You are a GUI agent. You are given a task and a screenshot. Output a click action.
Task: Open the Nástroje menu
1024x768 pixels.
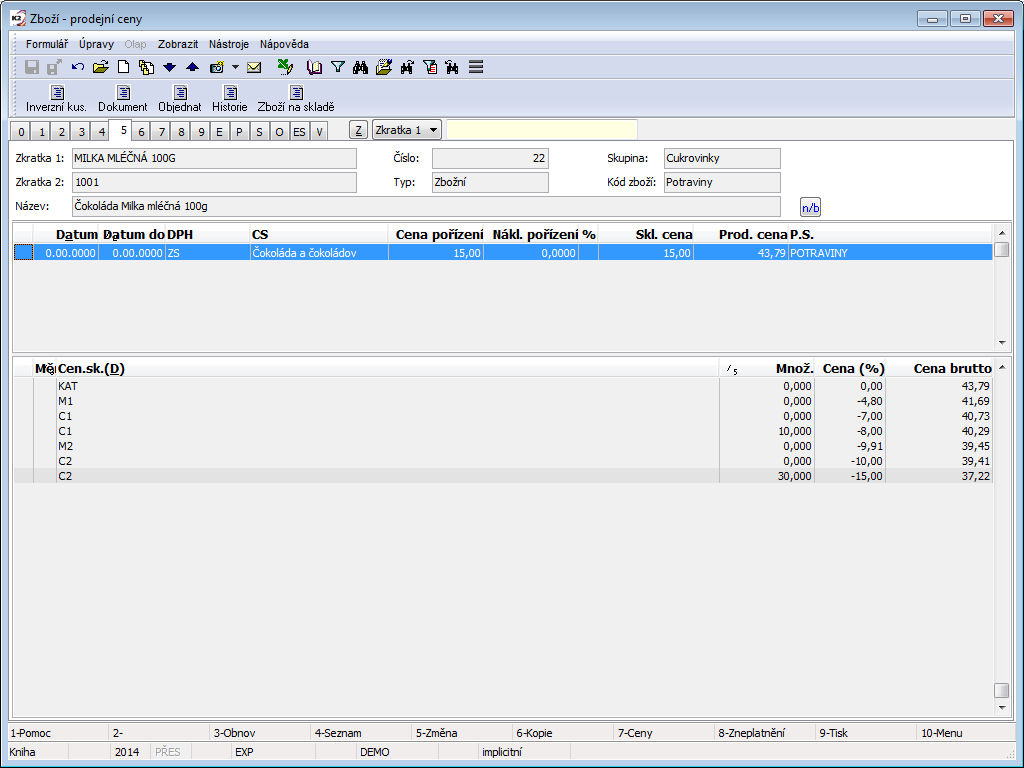(x=229, y=44)
